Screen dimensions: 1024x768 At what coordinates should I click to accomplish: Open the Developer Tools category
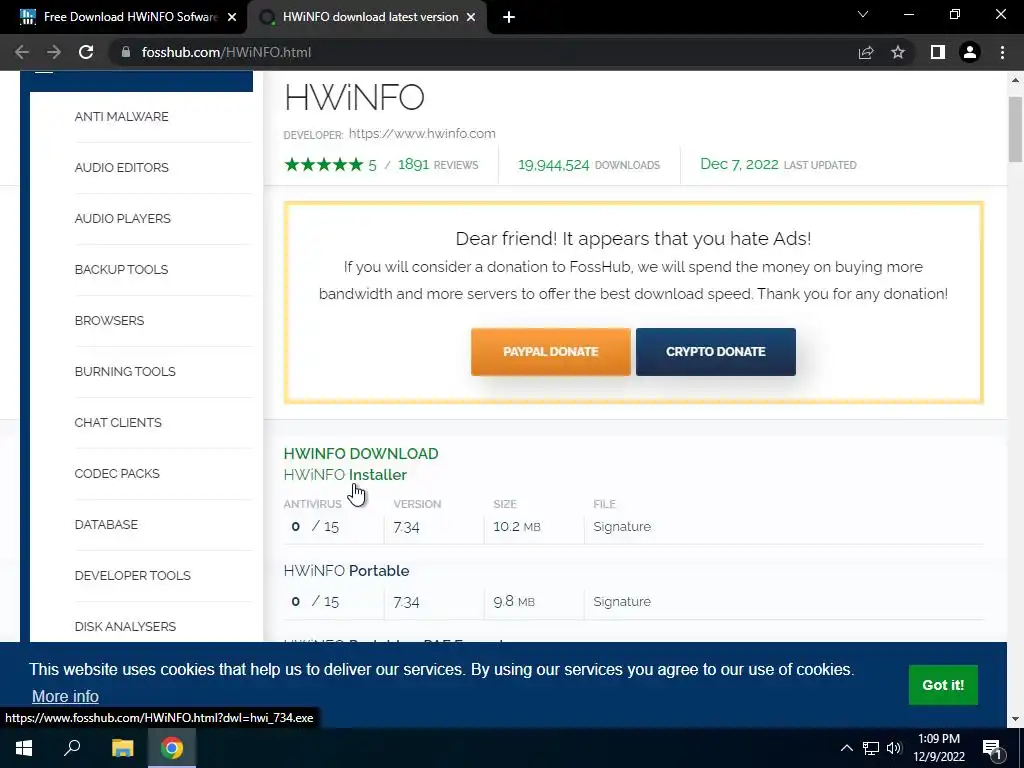(133, 575)
